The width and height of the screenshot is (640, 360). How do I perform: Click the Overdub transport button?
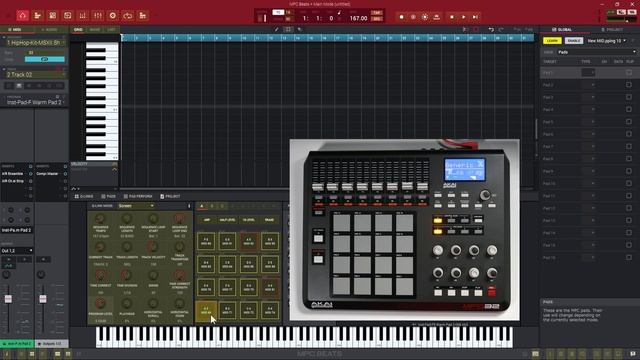coord(413,17)
